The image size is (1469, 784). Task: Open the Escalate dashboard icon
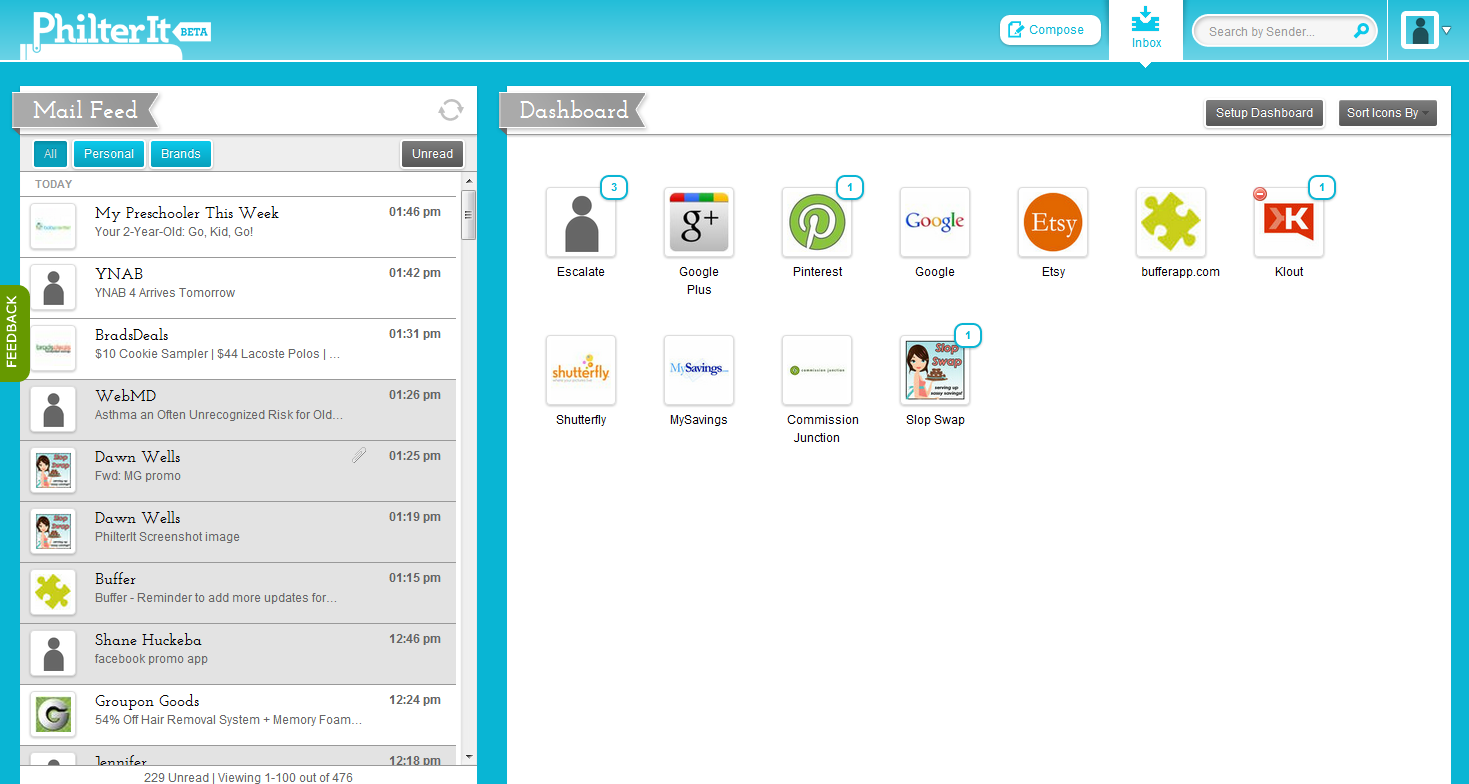coord(581,222)
